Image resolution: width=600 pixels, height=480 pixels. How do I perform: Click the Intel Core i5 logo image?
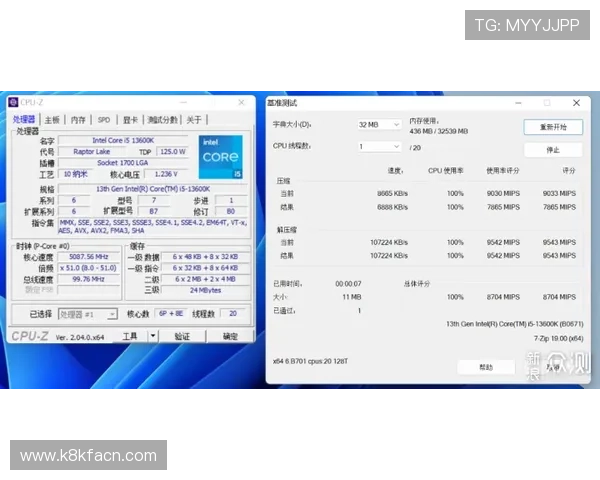220,157
